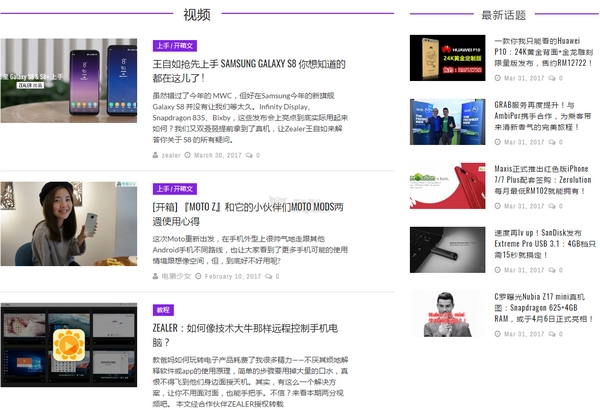Screen dimensions: 600x410
Task: Click the clock icon beside February 10, 2017
Action: [199, 276]
